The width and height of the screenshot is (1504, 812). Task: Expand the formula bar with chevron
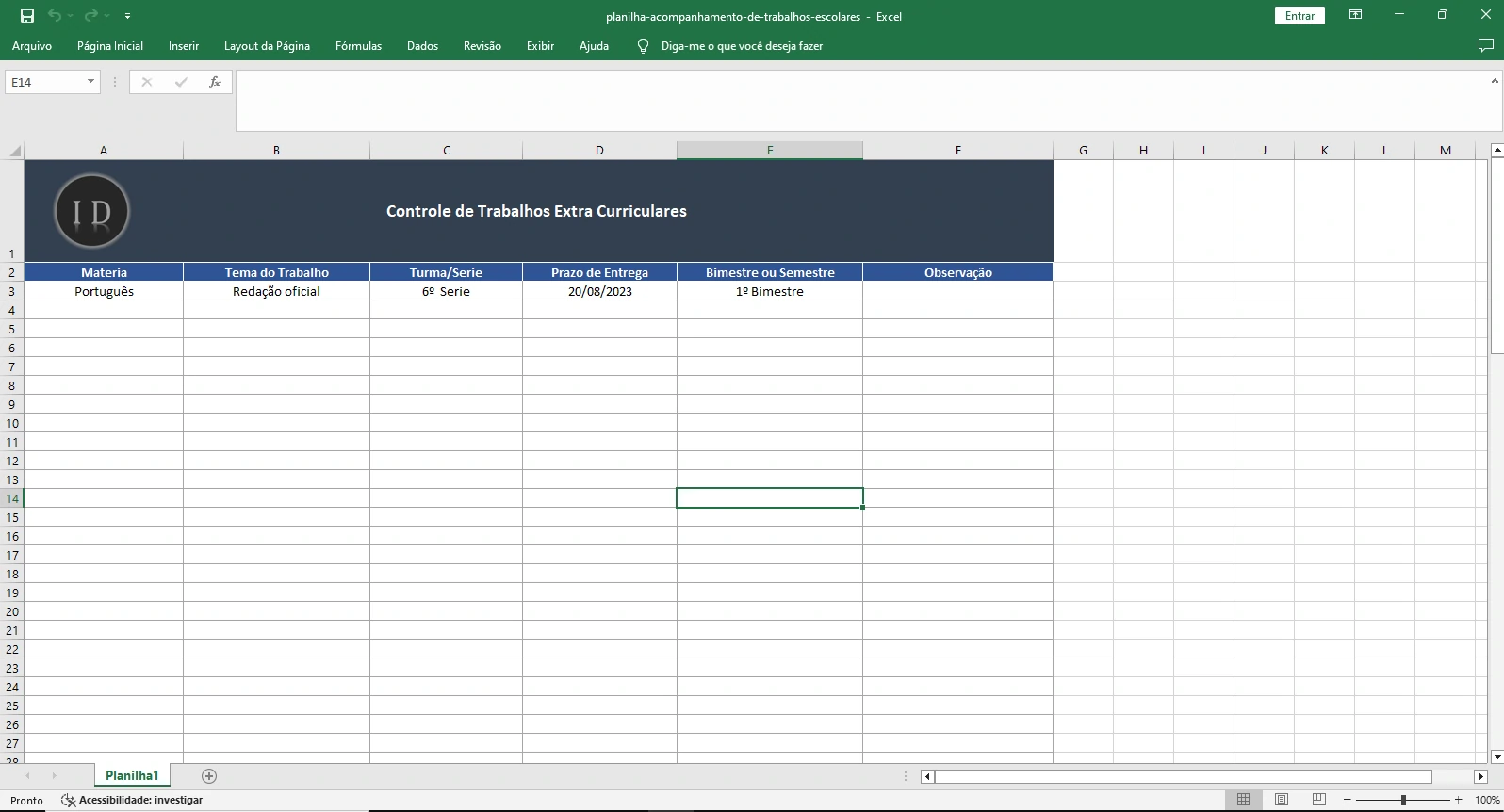pos(1495,82)
